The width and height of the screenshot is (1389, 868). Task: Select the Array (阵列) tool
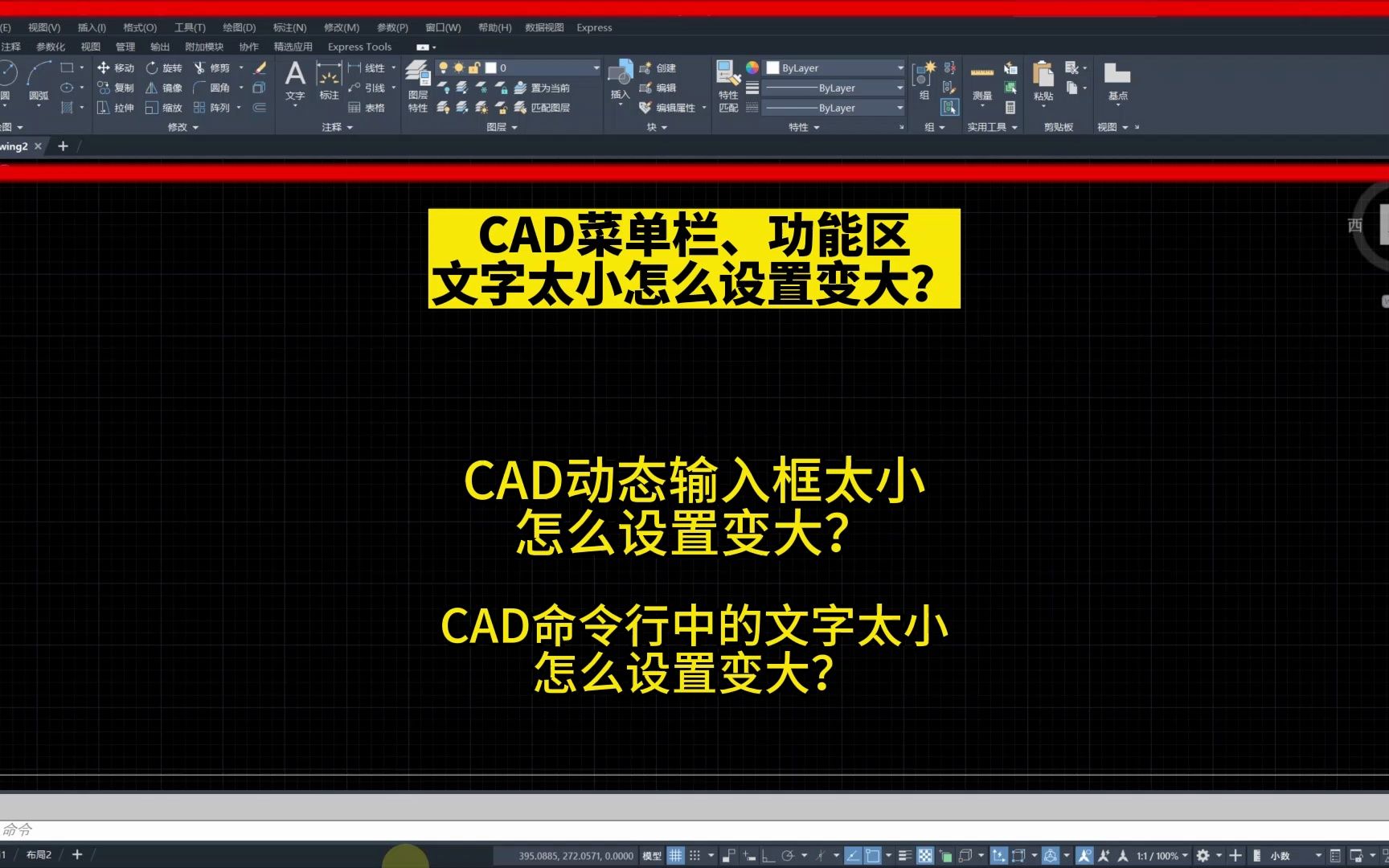211,108
